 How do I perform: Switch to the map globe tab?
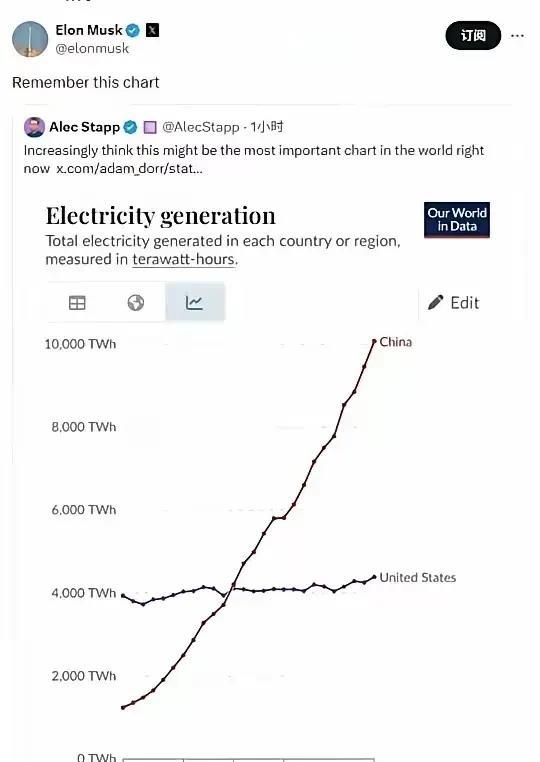click(136, 302)
